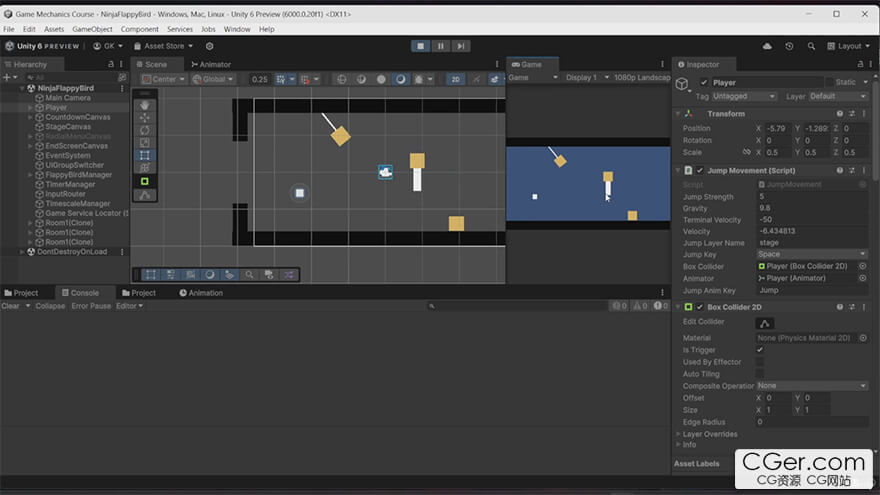Select the Move tool in Scene toolbar
The image size is (880, 495).
[145, 118]
